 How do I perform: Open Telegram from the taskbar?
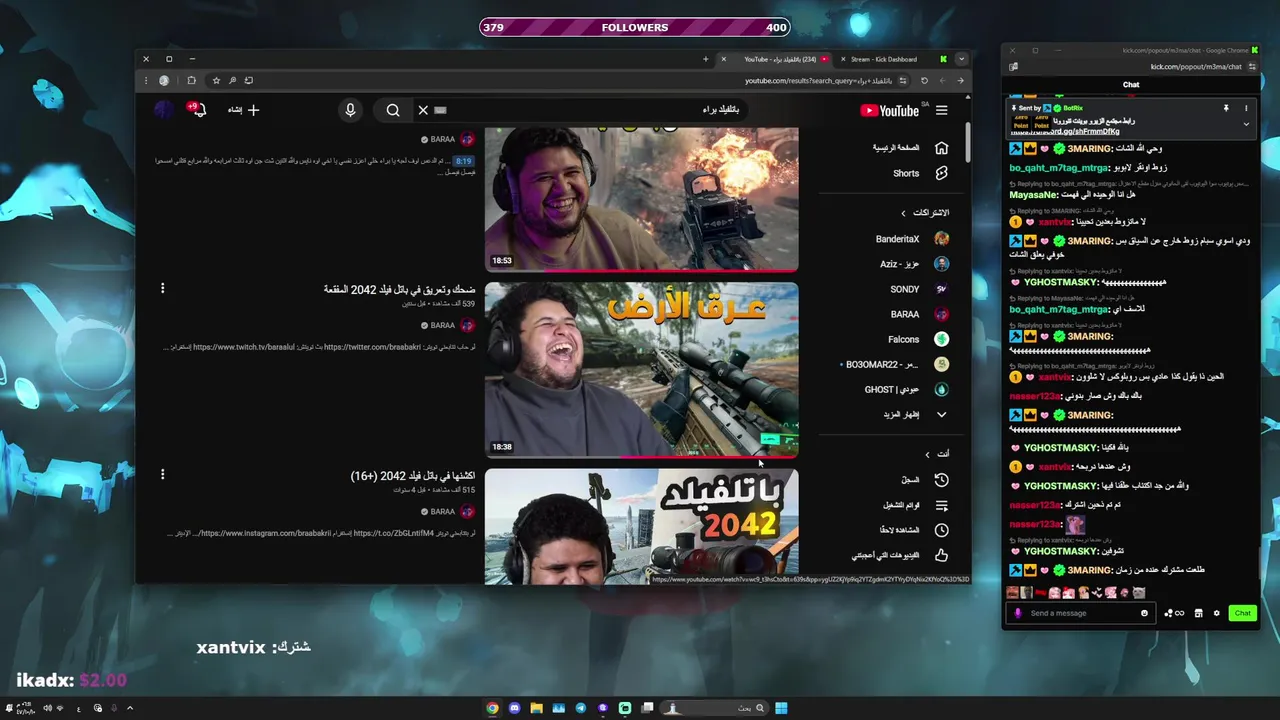[580, 708]
